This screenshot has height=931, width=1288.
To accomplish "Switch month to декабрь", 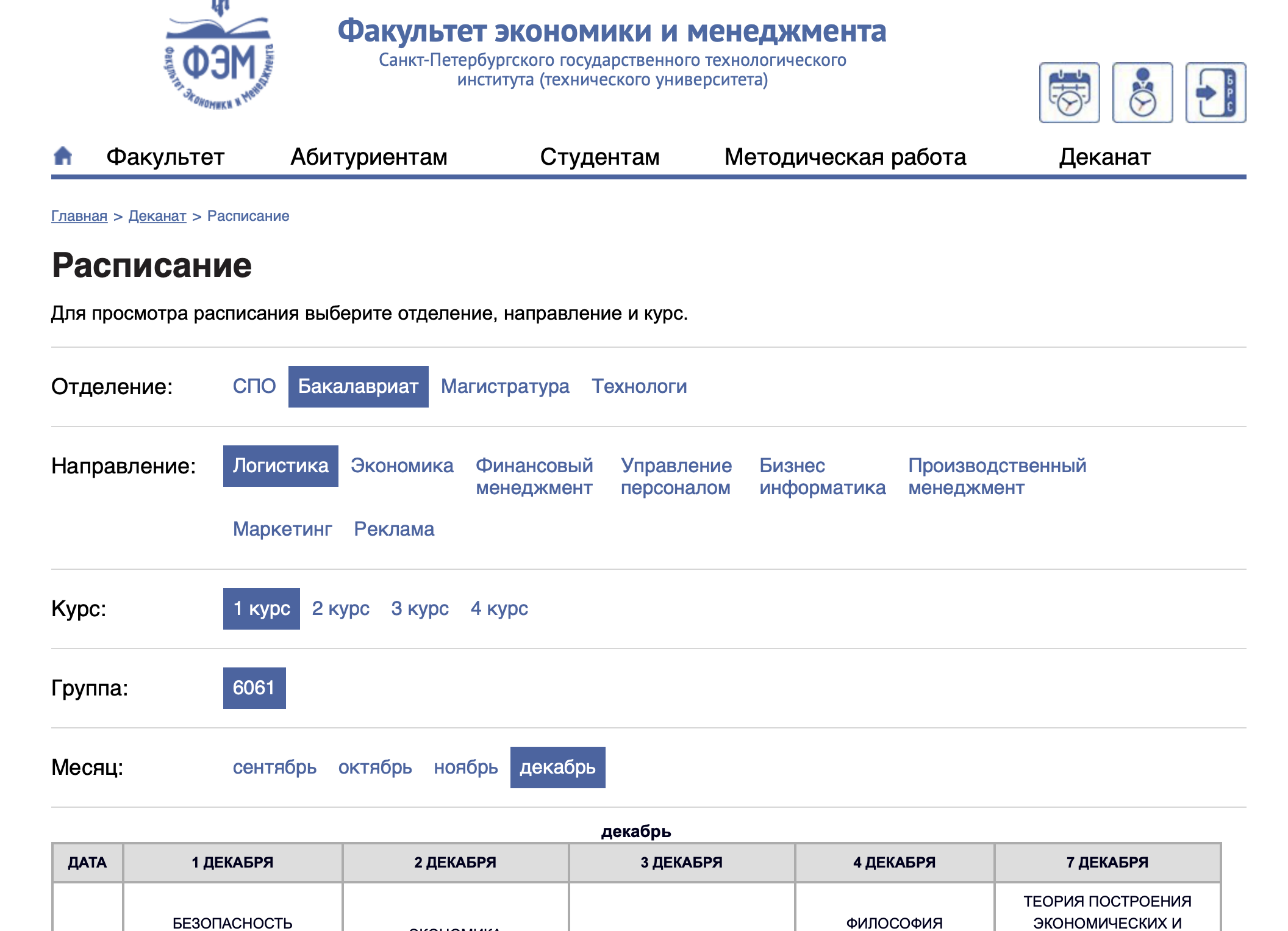I will (558, 767).
